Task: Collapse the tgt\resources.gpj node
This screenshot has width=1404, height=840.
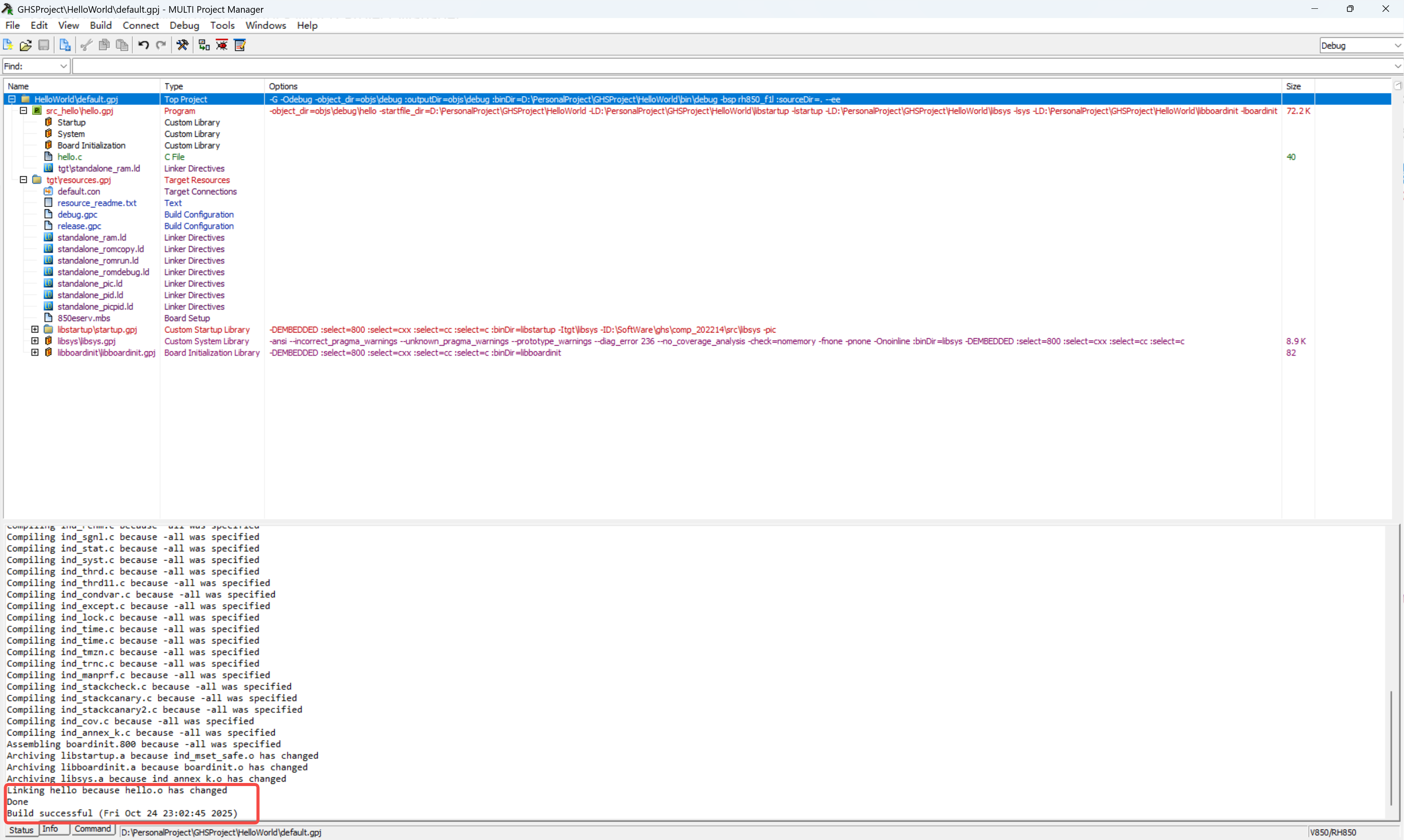Action: click(23, 180)
